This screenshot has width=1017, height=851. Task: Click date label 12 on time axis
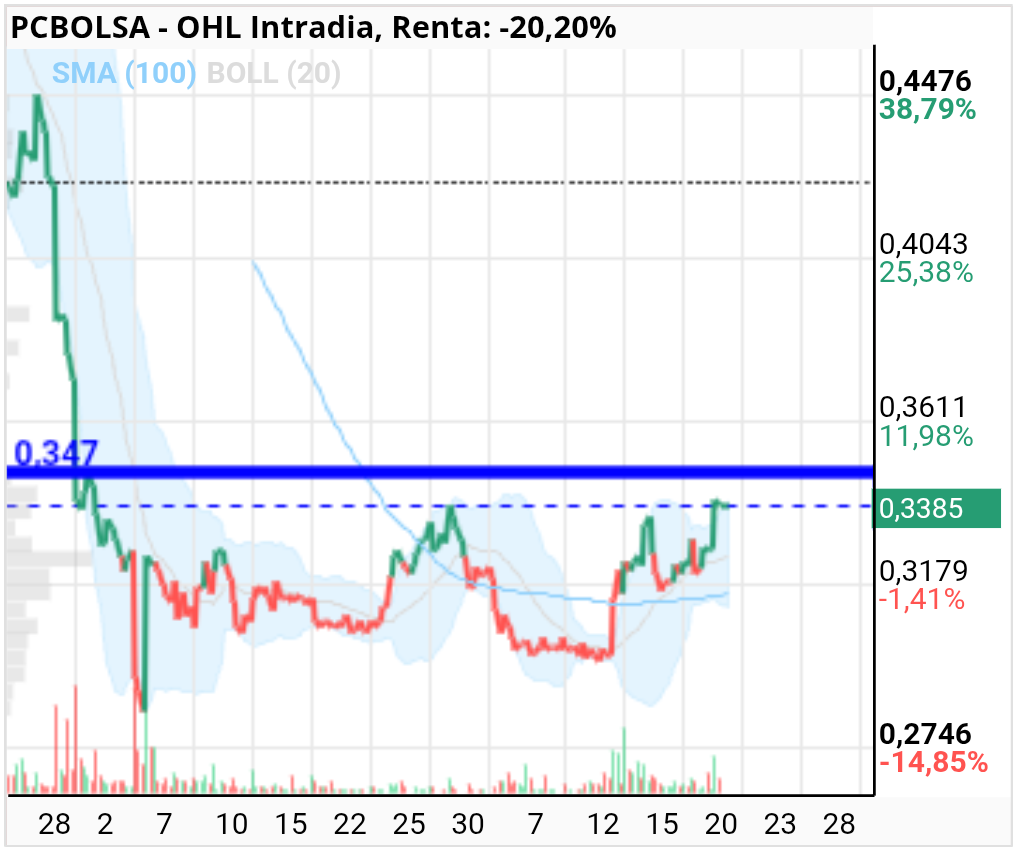[x=603, y=824]
